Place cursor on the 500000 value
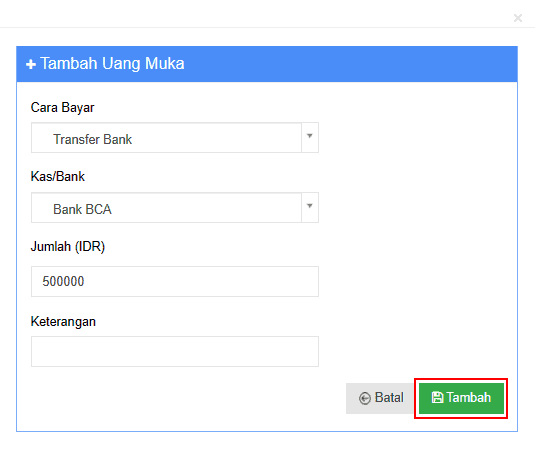The image size is (535, 470). click(x=63, y=281)
